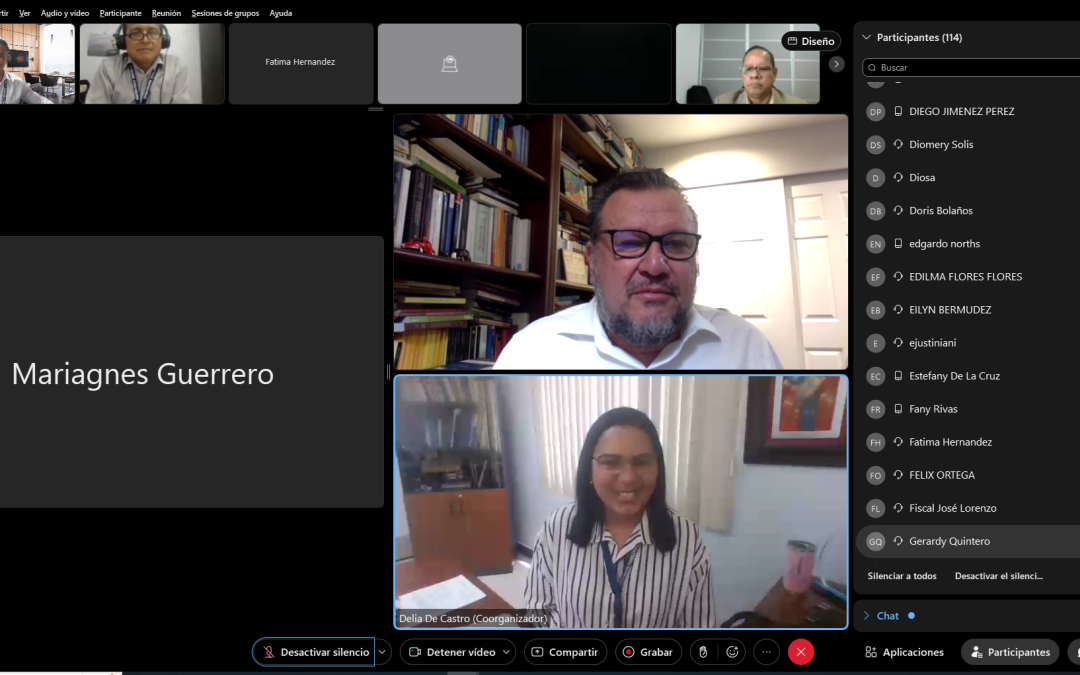The height and width of the screenshot is (675, 1080).
Task: Expand the Chat section
Action: point(886,616)
